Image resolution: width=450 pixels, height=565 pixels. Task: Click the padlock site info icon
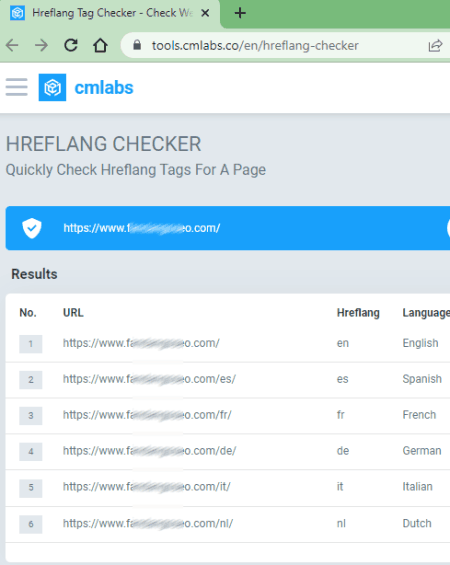click(x=137, y=45)
